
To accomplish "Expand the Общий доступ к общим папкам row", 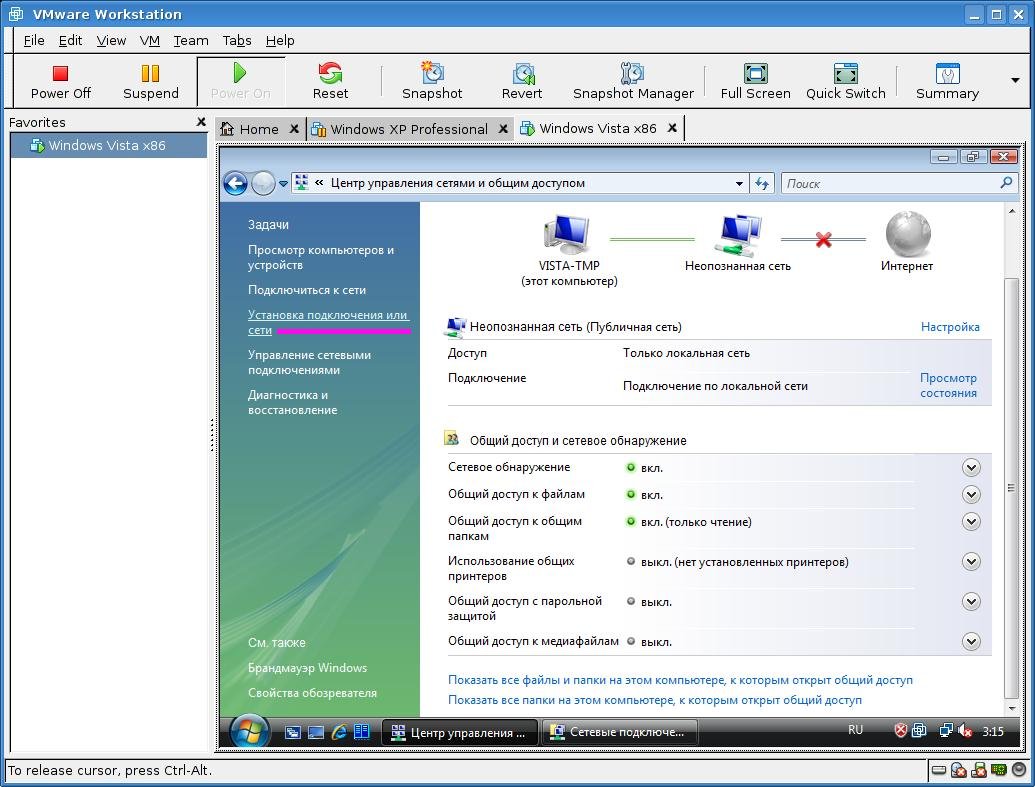I will (x=971, y=522).
